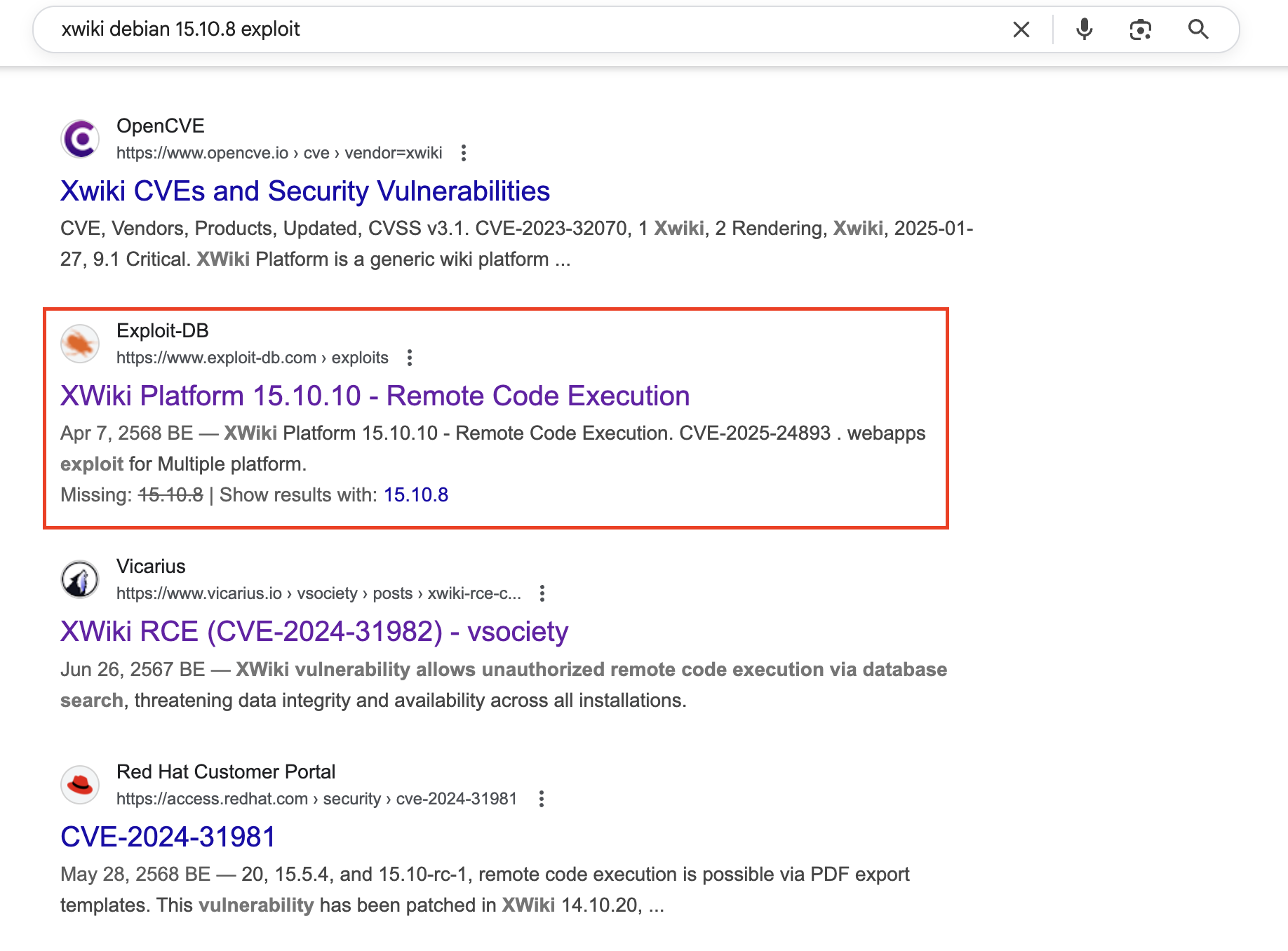The image size is (1288, 951).
Task: Clear the search query with X icon
Action: pyautogui.click(x=1021, y=29)
